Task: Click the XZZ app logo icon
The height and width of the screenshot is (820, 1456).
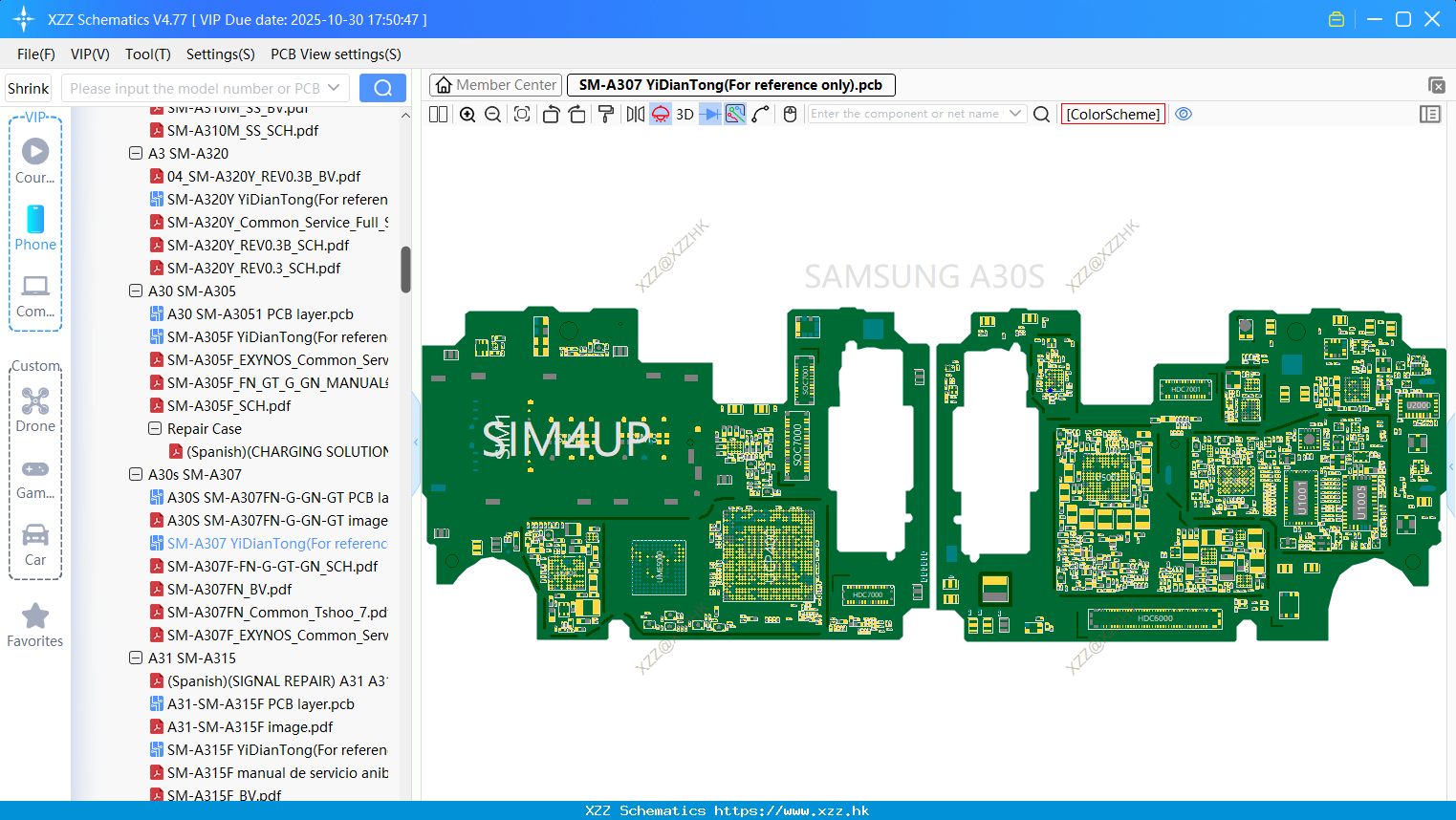Action: 24,19
